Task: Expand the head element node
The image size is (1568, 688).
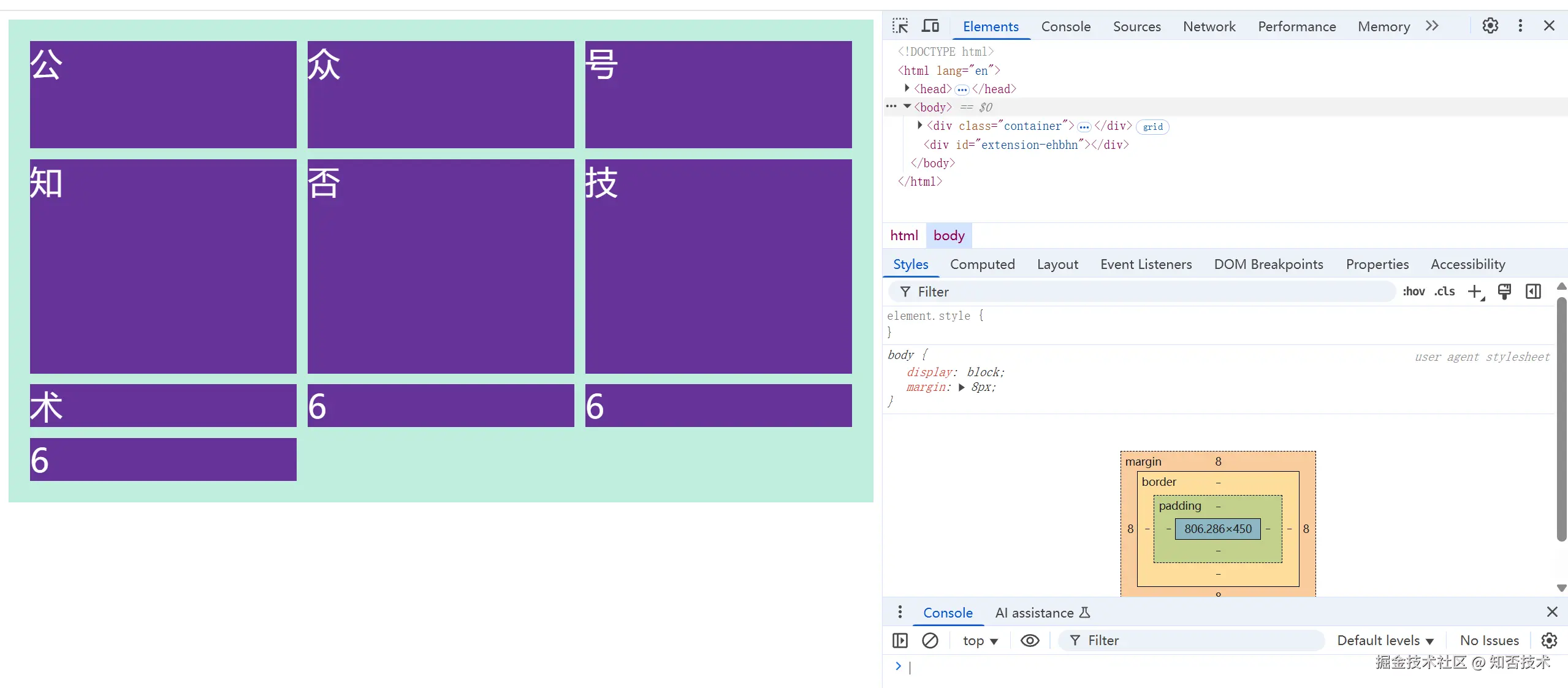Action: tap(907, 88)
